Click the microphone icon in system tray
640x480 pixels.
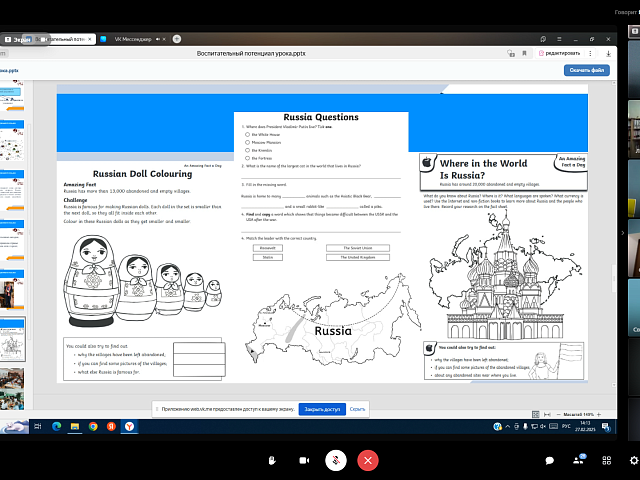tap(525, 427)
